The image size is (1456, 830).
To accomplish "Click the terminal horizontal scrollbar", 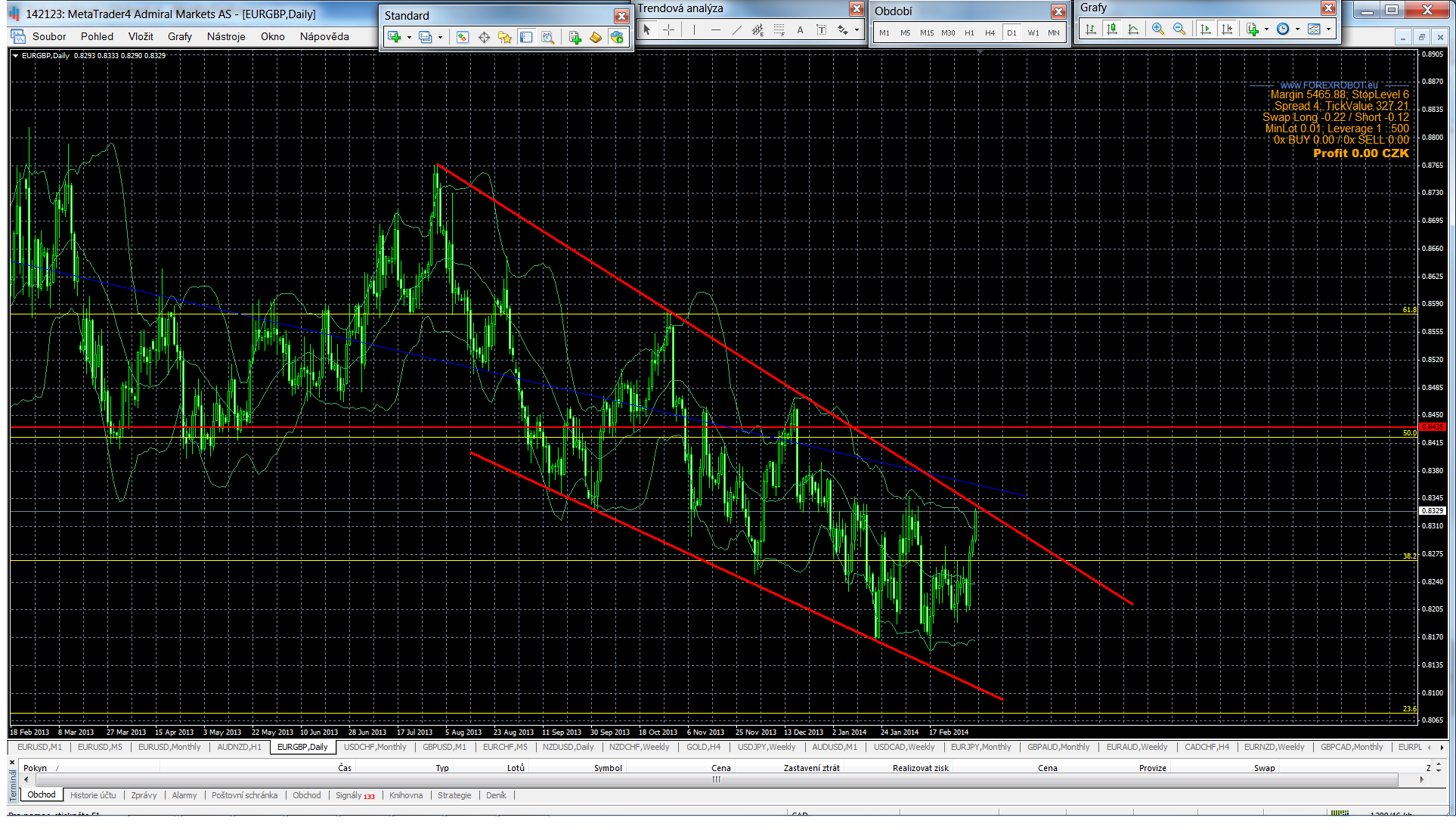I will click(716, 779).
